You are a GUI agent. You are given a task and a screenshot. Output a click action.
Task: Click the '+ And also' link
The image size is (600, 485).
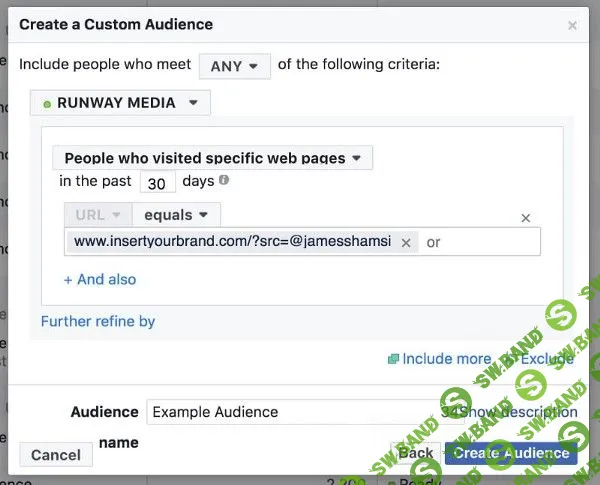(100, 279)
